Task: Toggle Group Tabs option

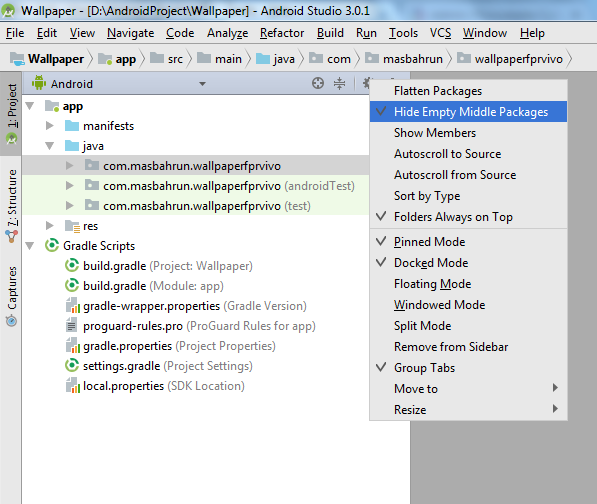Action: click(468, 367)
